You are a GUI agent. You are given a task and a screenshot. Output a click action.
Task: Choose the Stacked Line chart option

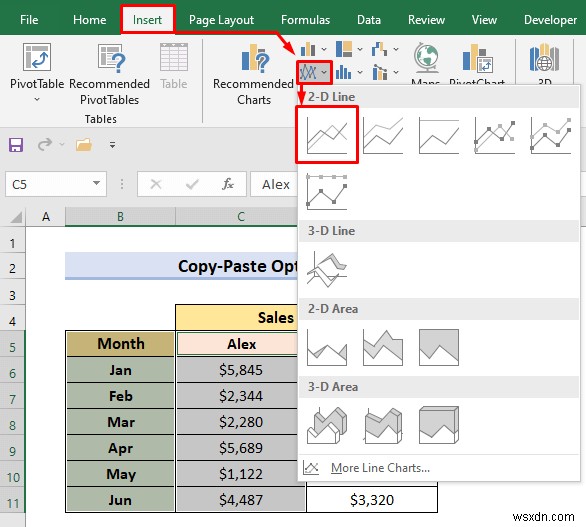click(x=383, y=135)
